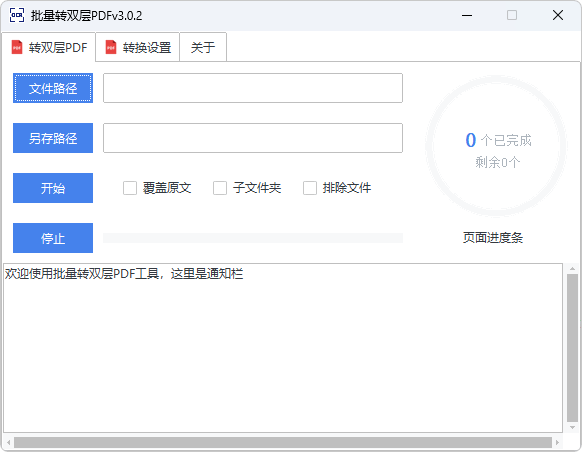Stop conversion with the 停止 button
The width and height of the screenshot is (582, 452).
tap(53, 238)
